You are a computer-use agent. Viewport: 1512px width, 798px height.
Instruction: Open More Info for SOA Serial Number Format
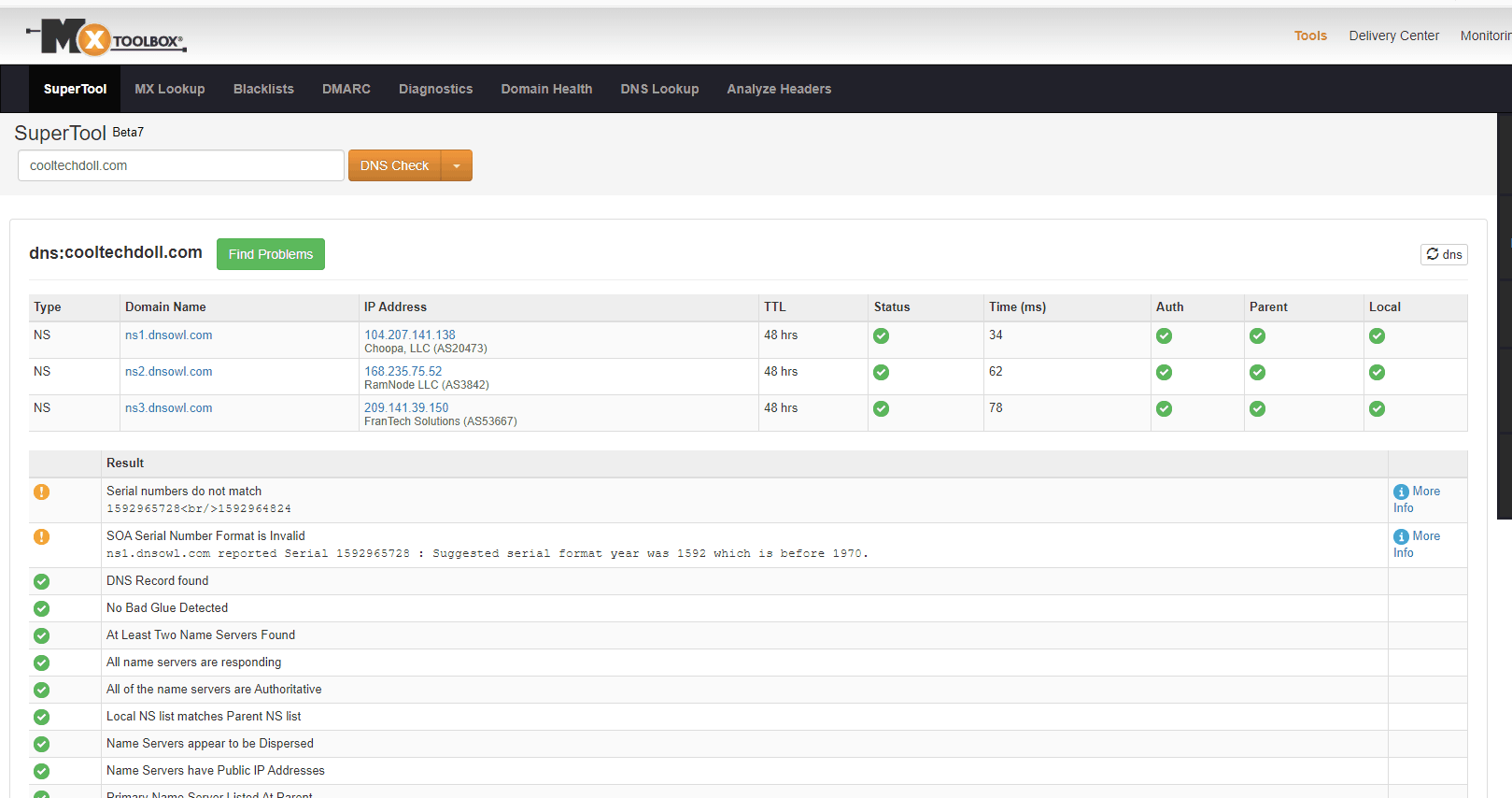(1417, 544)
